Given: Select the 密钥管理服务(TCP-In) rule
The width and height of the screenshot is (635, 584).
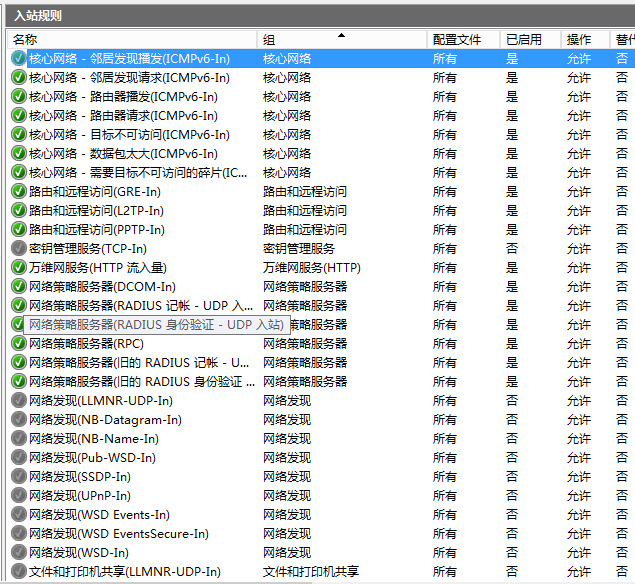Looking at the screenshot, I should pos(88,249).
